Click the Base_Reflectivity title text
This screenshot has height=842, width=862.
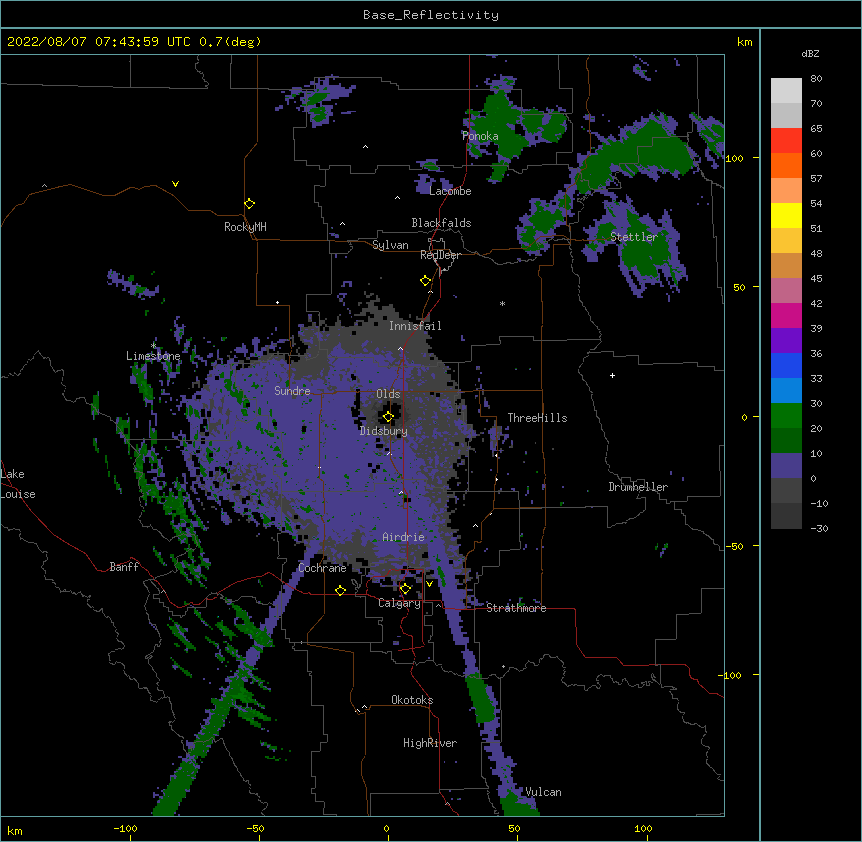point(431,15)
